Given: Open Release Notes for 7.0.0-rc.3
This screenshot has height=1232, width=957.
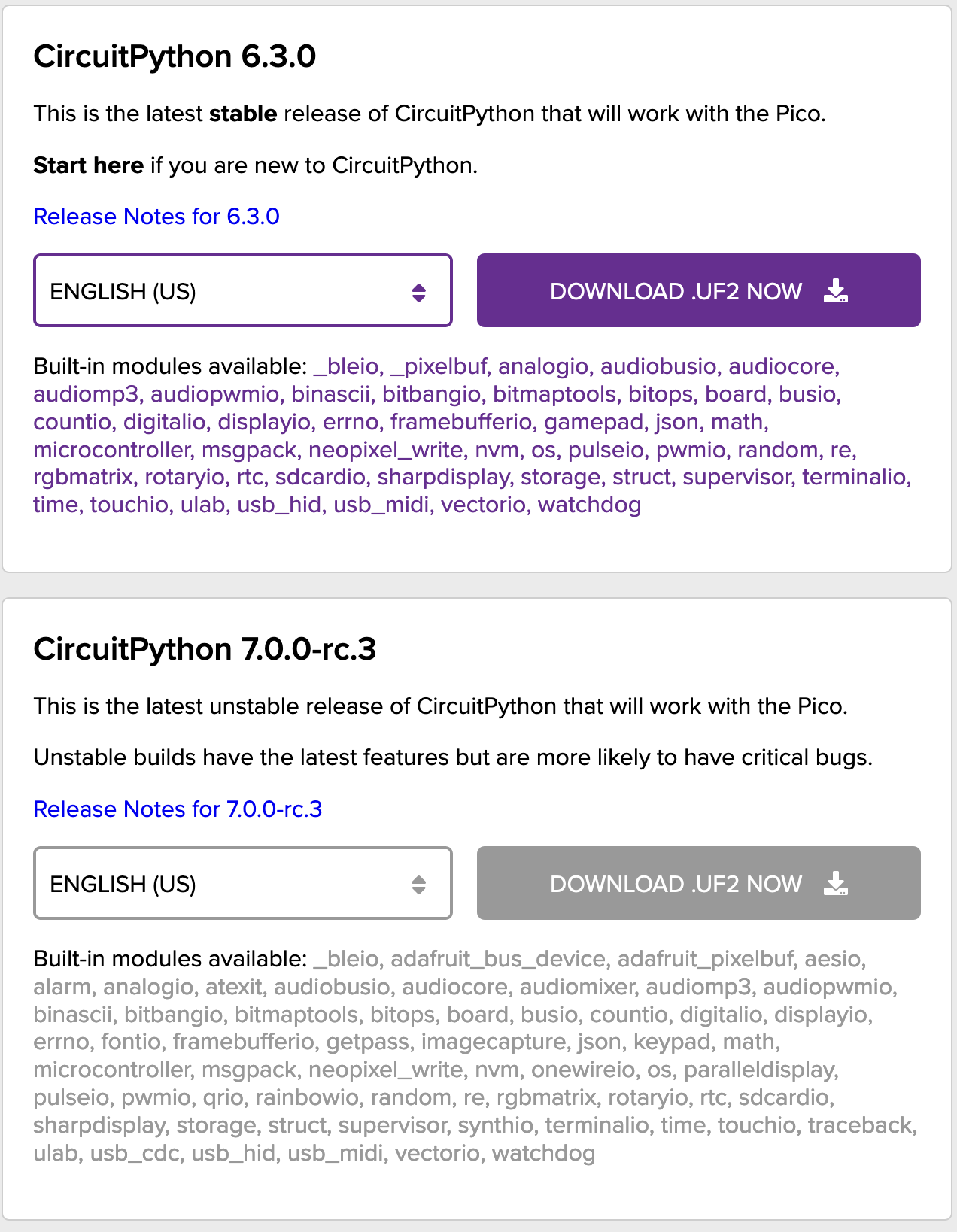Looking at the screenshot, I should click(178, 809).
